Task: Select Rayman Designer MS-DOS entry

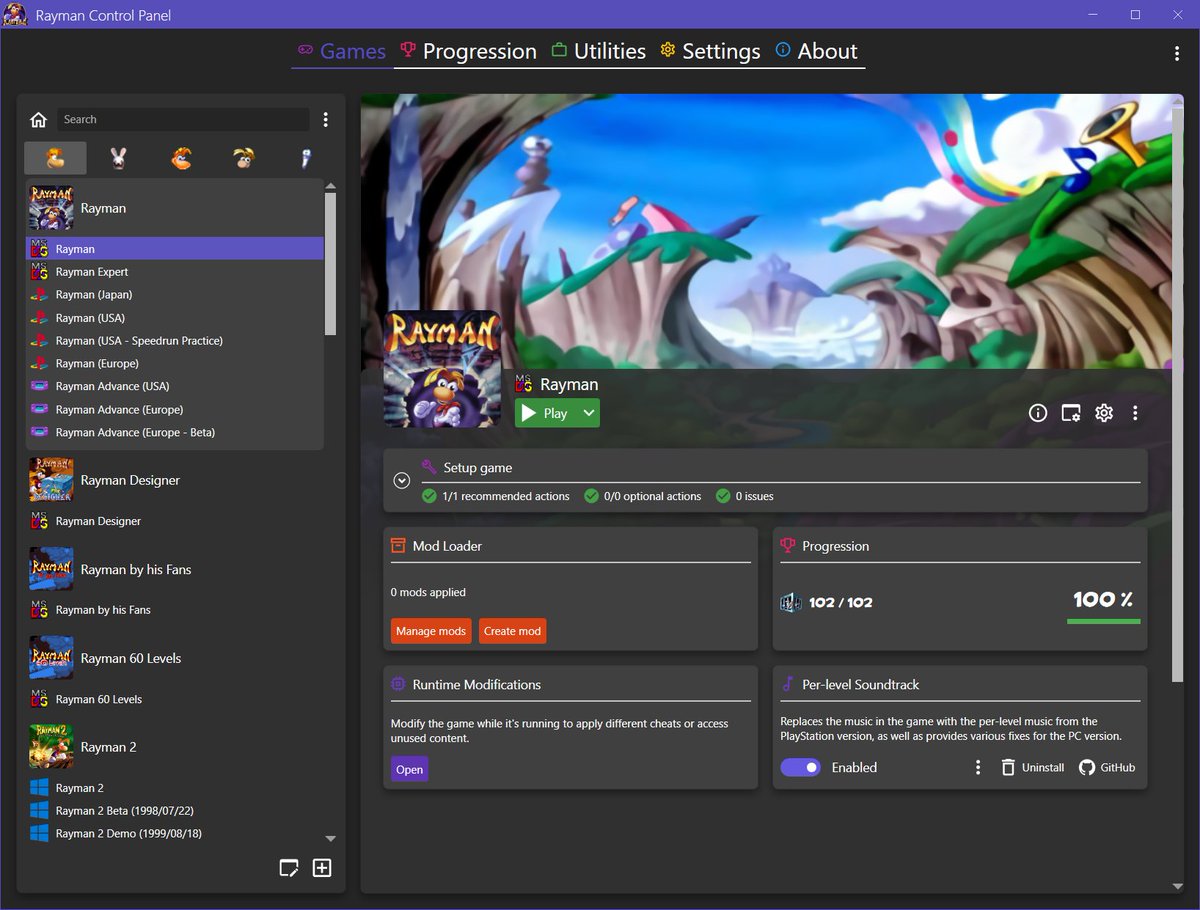Action: (175, 521)
